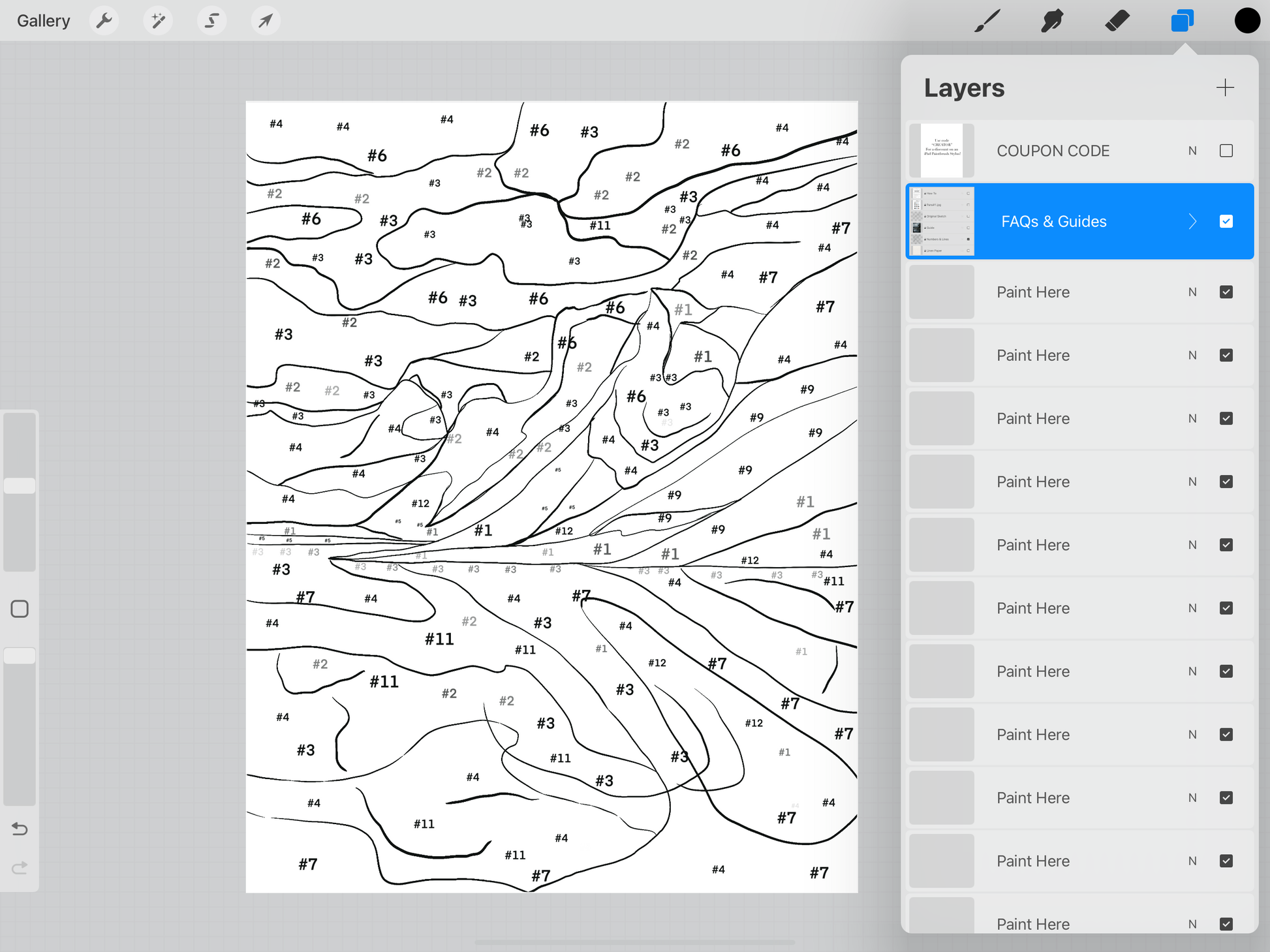The width and height of the screenshot is (1270, 952).
Task: Activate the Transform arrow tool
Action: click(266, 21)
